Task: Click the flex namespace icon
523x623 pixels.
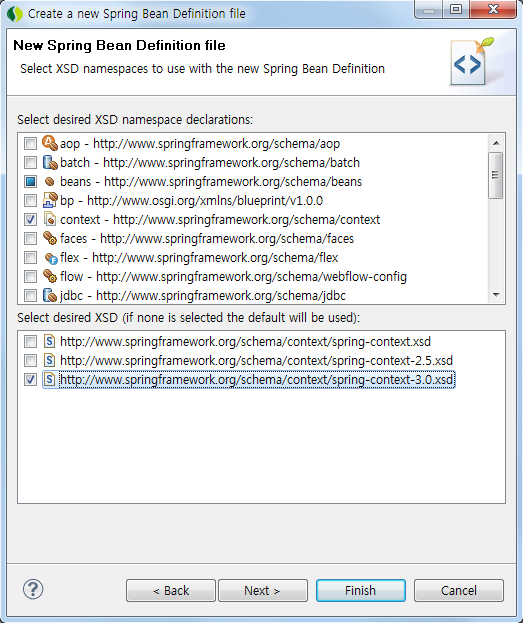Action: [x=50, y=258]
